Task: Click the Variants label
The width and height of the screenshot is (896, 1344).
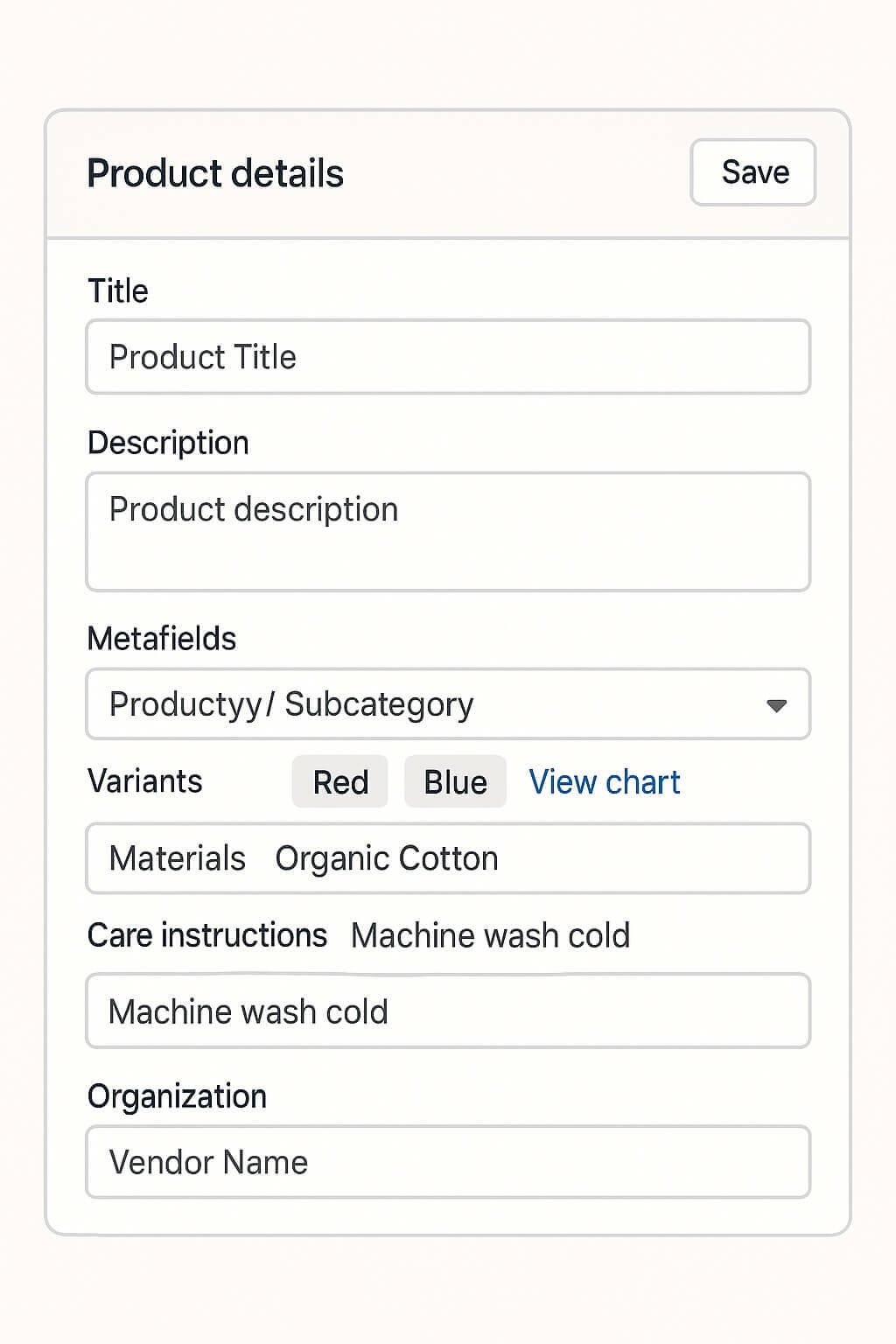Action: 145,780
